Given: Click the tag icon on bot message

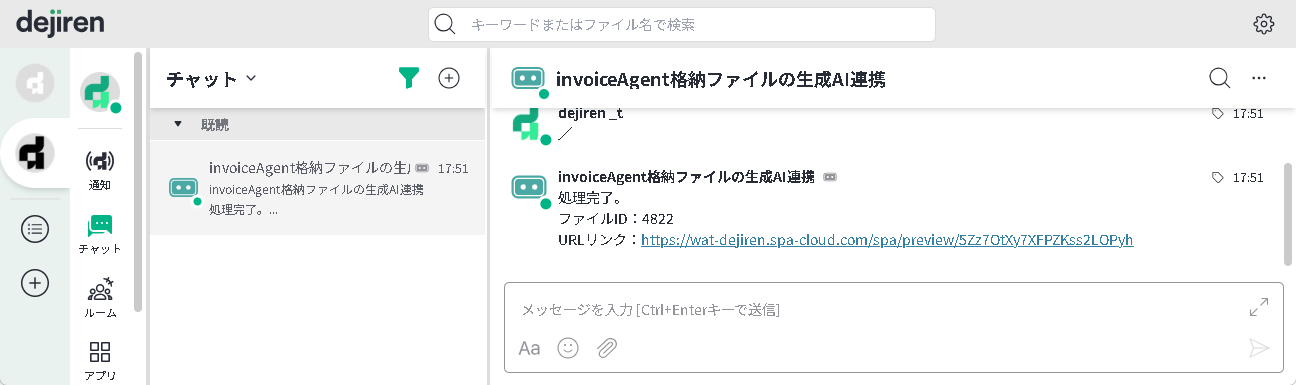Looking at the screenshot, I should [x=1217, y=177].
